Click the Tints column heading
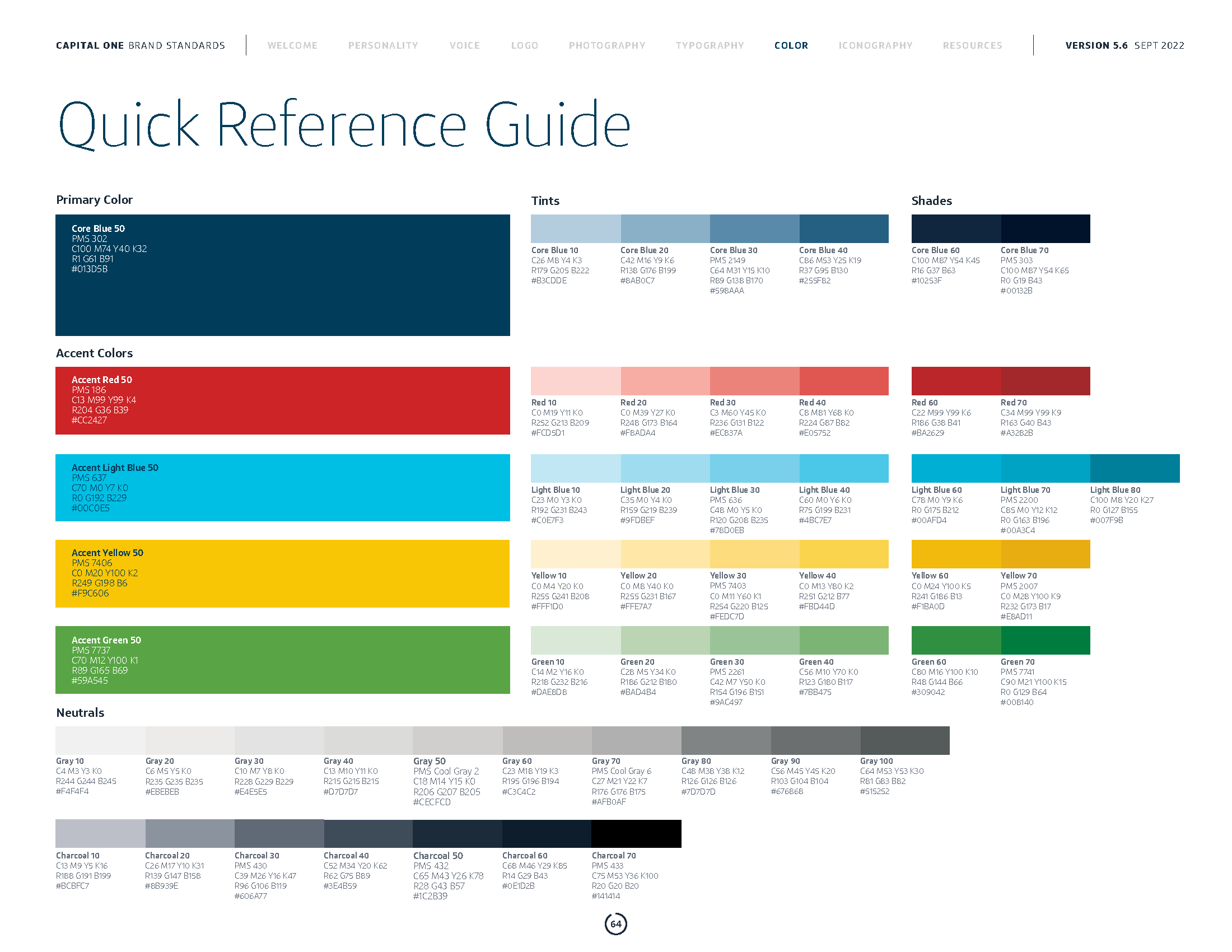Viewport: 1232px width, 952px height. (x=545, y=201)
